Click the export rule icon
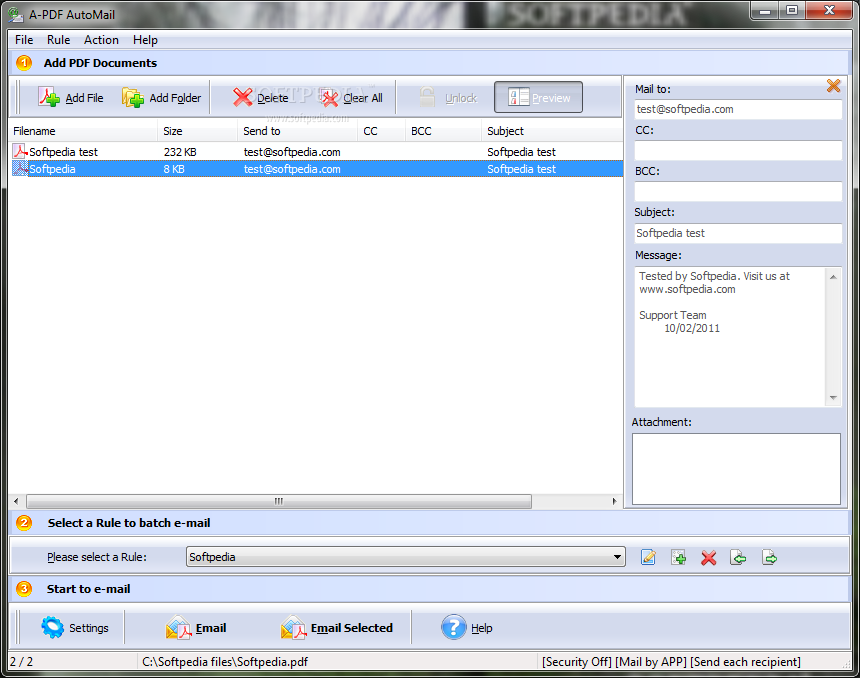 770,557
